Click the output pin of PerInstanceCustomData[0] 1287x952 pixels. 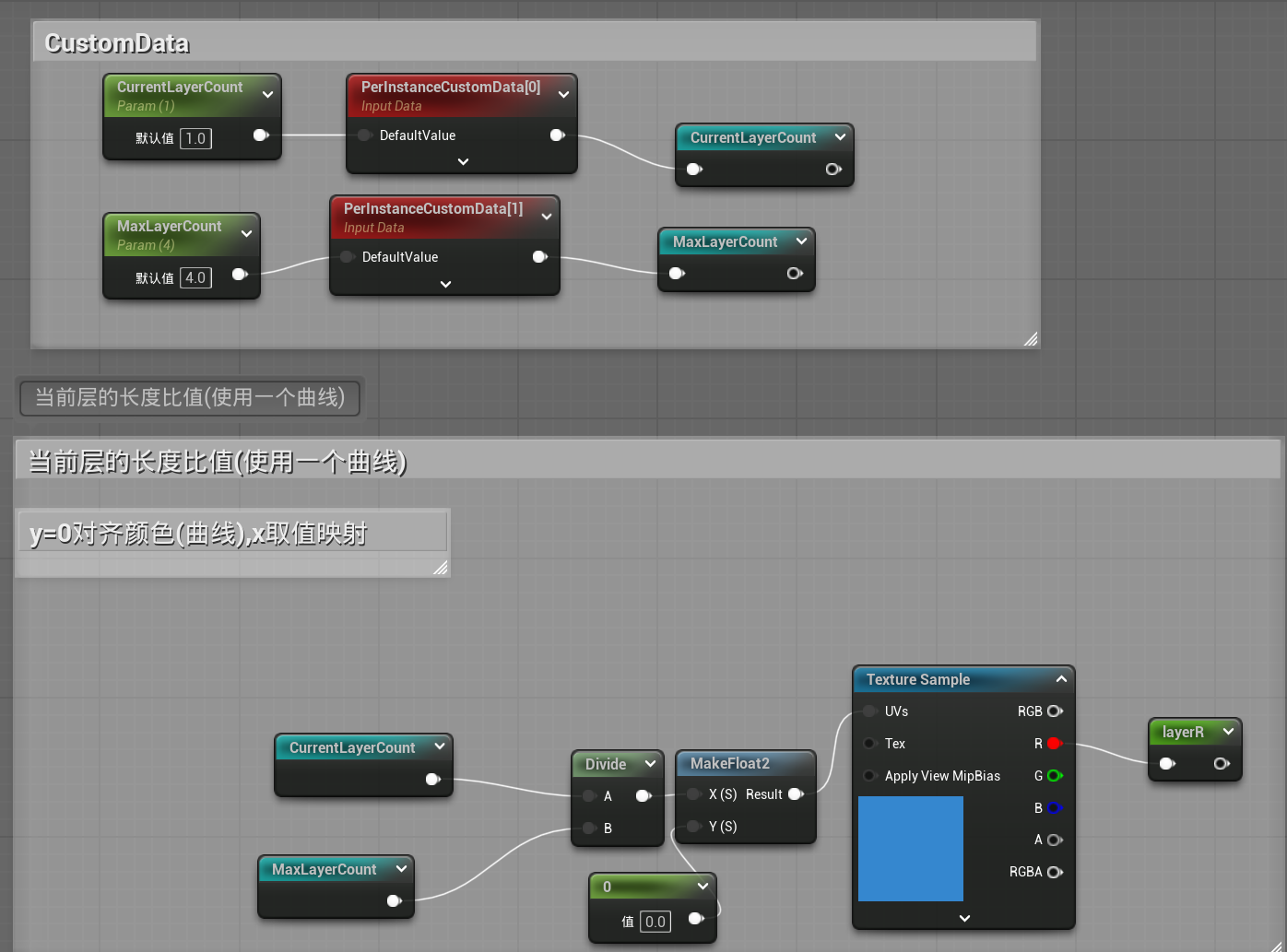pos(558,135)
